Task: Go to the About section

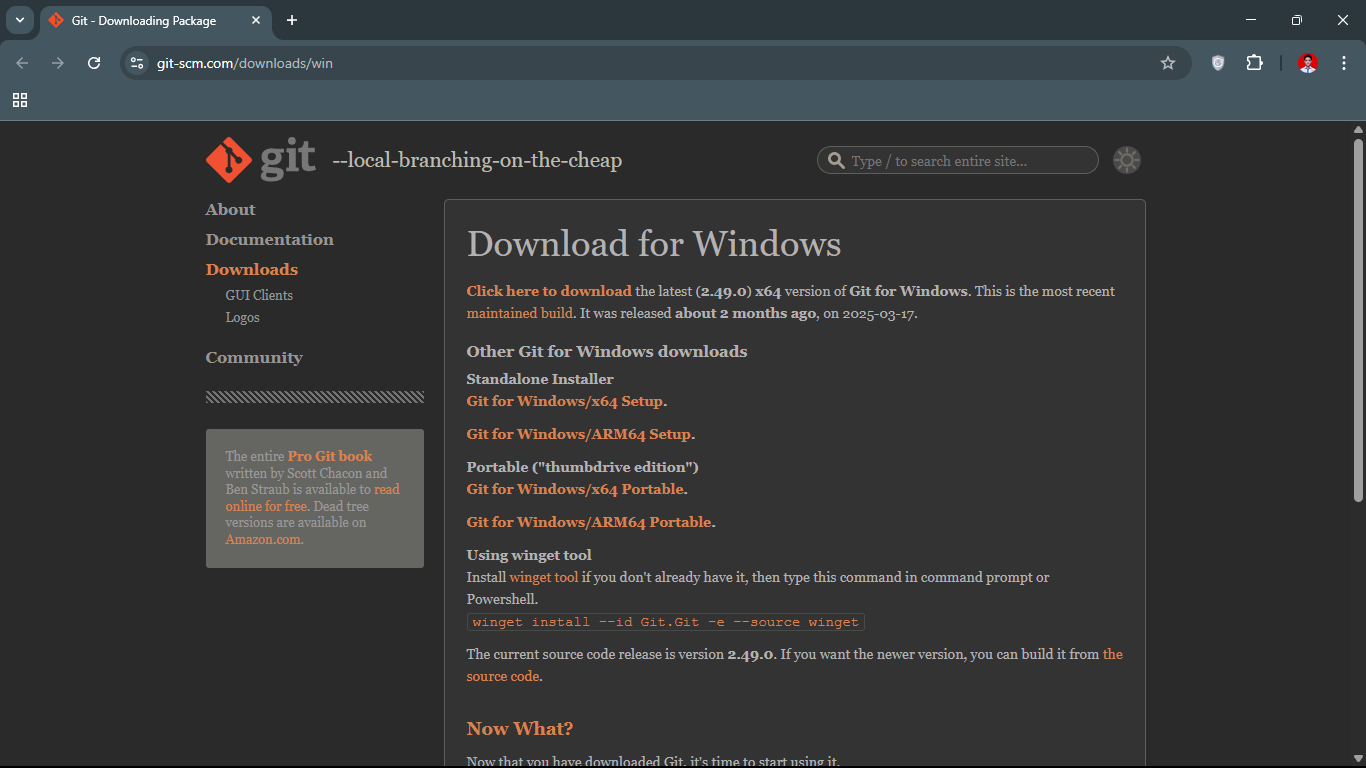Action: [x=230, y=210]
